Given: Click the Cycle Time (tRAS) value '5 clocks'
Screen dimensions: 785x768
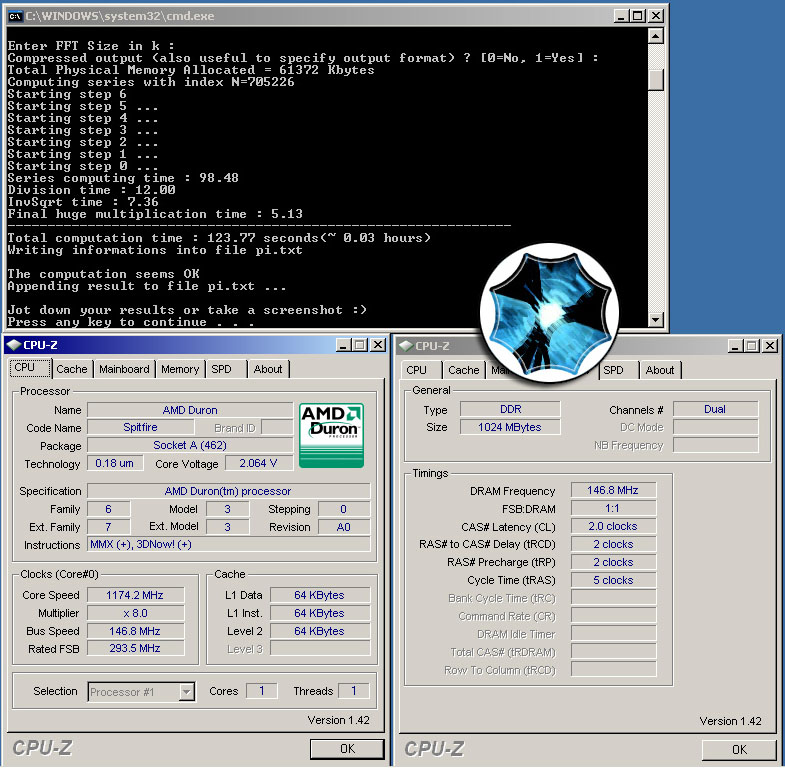Looking at the screenshot, I should coord(613,580).
